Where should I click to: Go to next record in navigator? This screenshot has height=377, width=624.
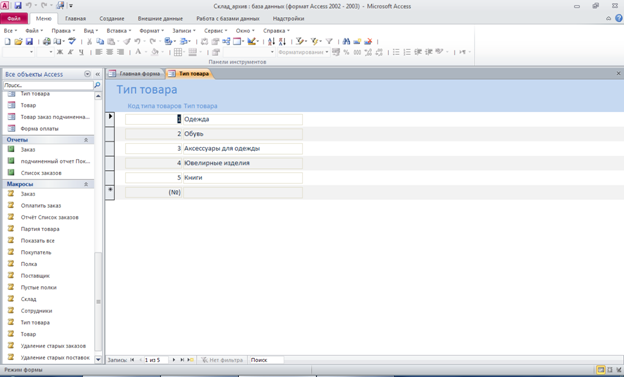point(174,360)
